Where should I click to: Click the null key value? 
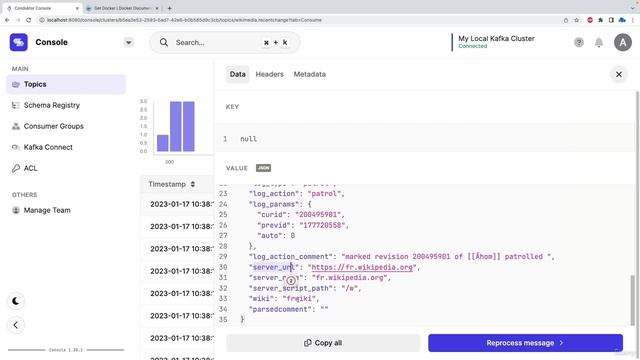tap(249, 139)
